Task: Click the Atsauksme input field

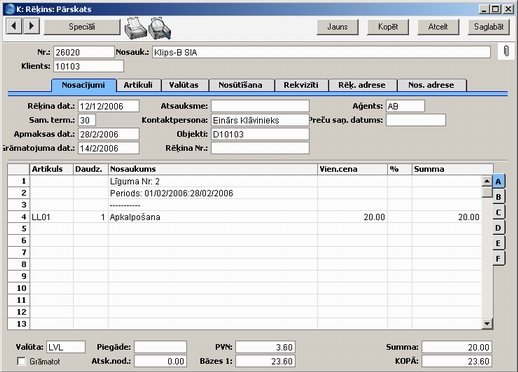Action: tap(260, 106)
